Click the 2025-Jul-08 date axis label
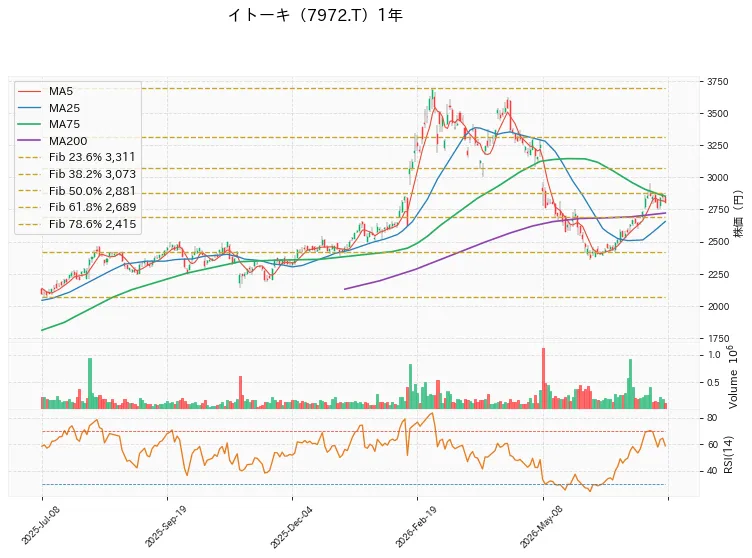Image resolution: width=752 pixels, height=558 pixels. (x=40, y=525)
